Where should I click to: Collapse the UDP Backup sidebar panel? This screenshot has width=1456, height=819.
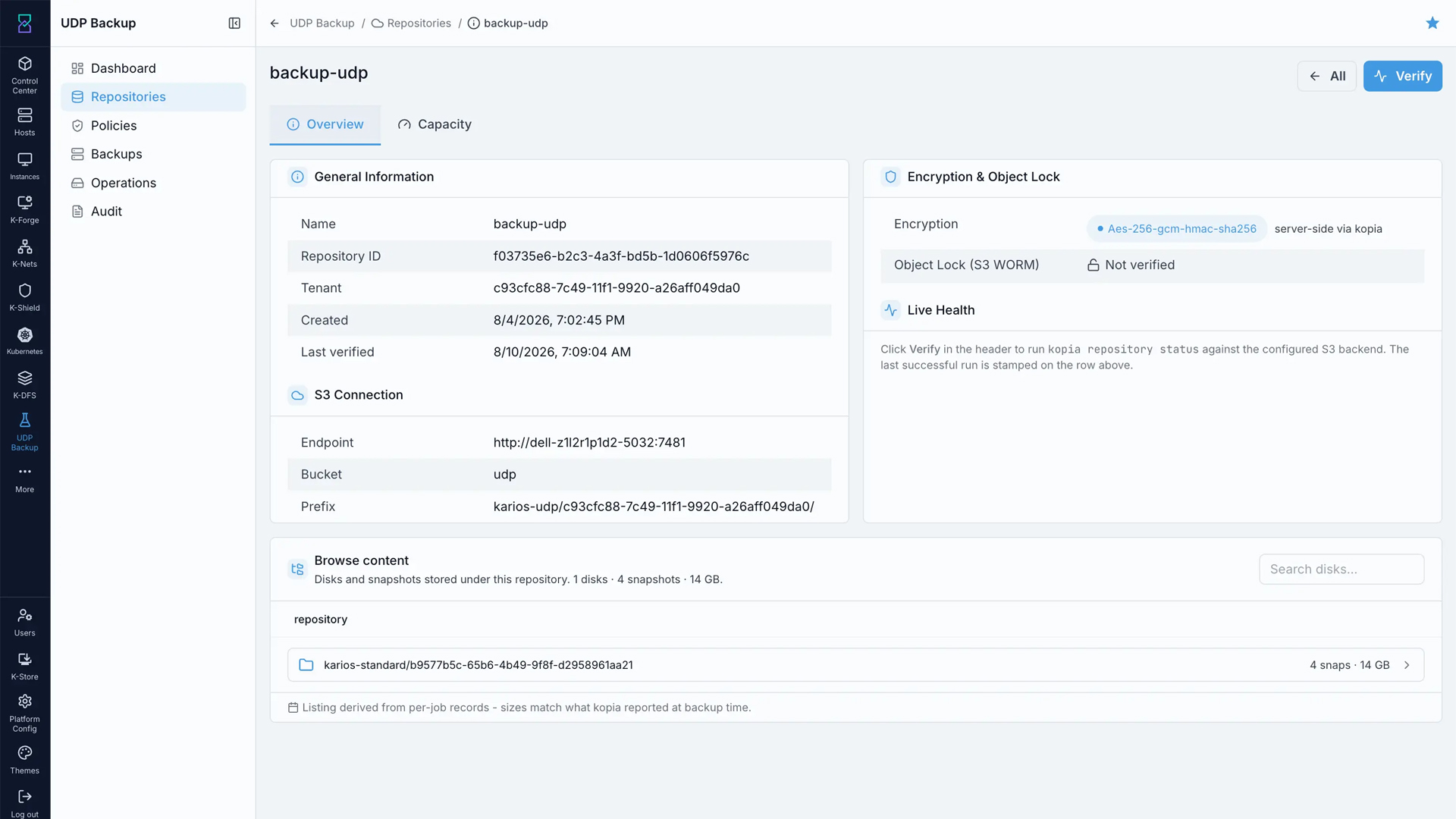[x=234, y=24]
